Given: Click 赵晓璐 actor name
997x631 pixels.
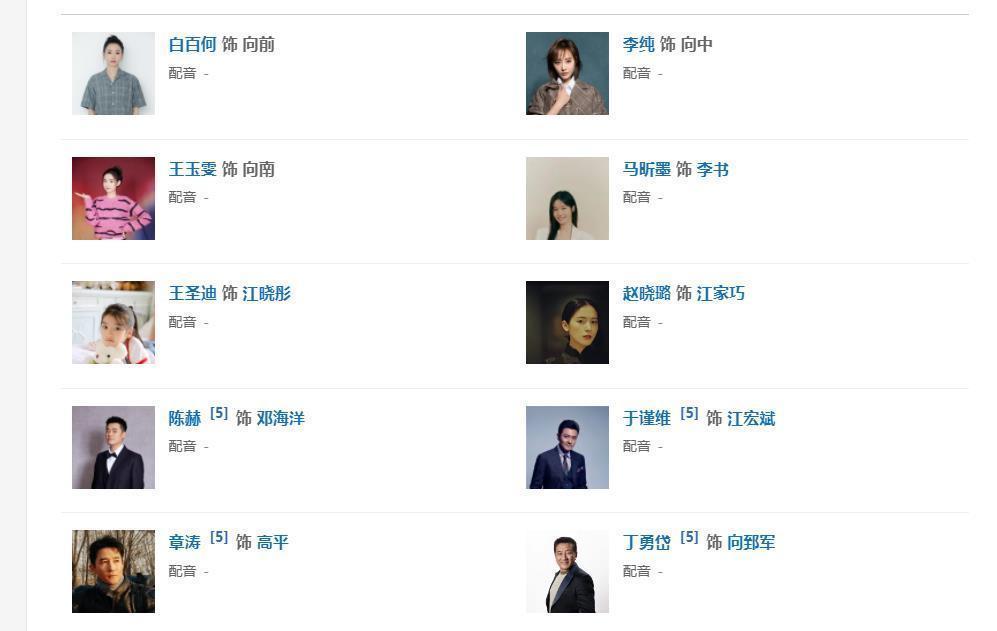Looking at the screenshot, I should 646,294.
